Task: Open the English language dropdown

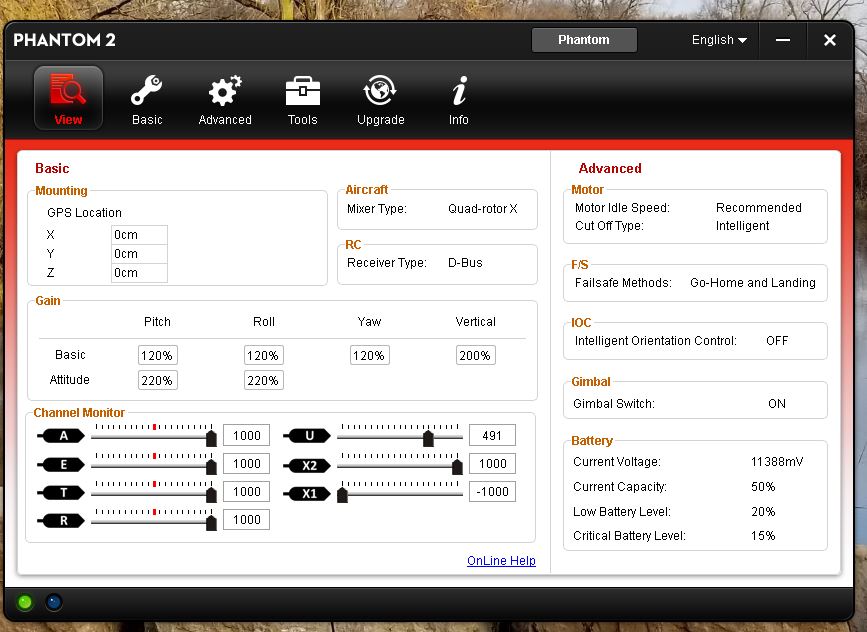Action: [x=719, y=40]
